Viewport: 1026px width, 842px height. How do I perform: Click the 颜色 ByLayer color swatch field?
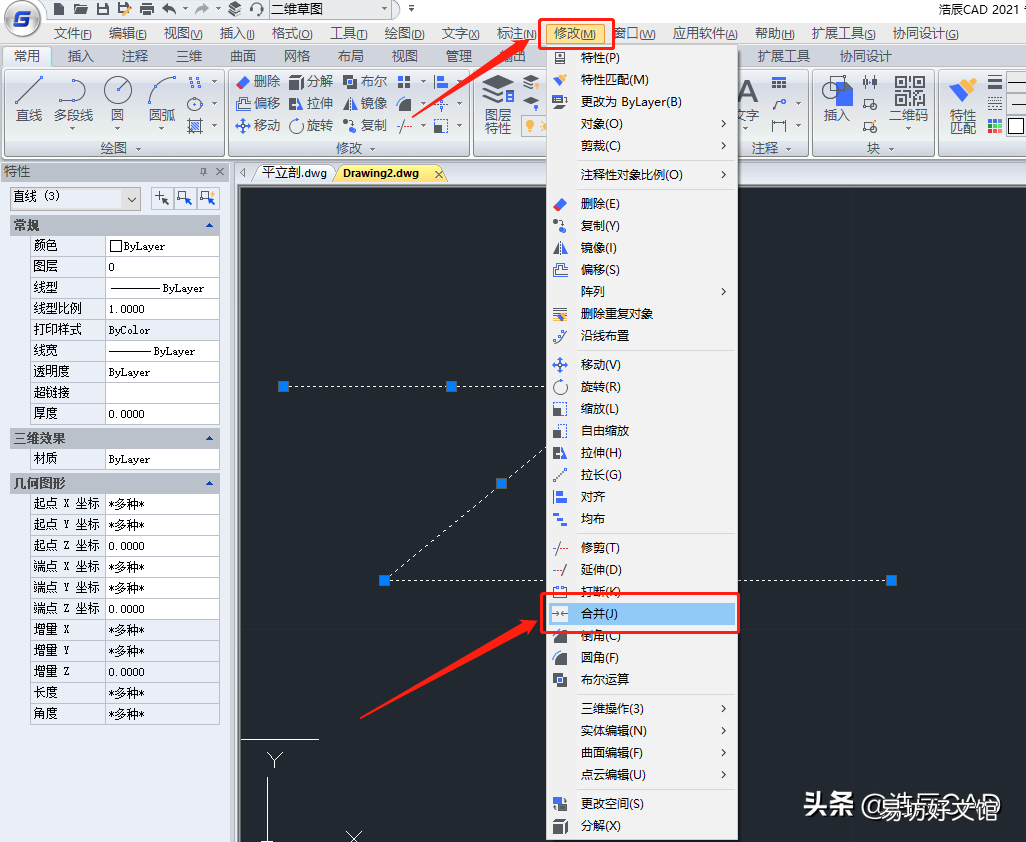pos(162,246)
